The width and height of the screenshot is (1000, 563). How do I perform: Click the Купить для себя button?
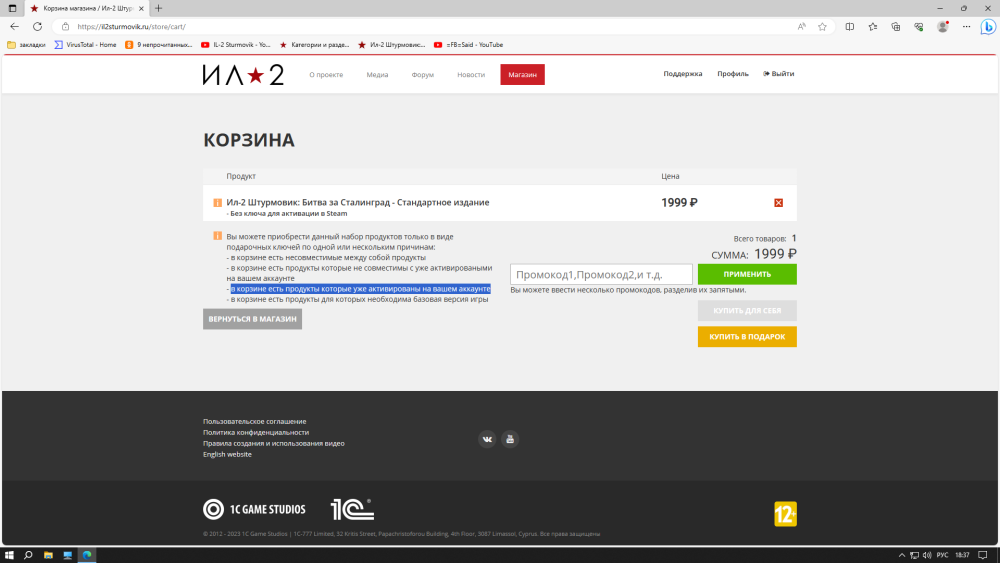[747, 311]
